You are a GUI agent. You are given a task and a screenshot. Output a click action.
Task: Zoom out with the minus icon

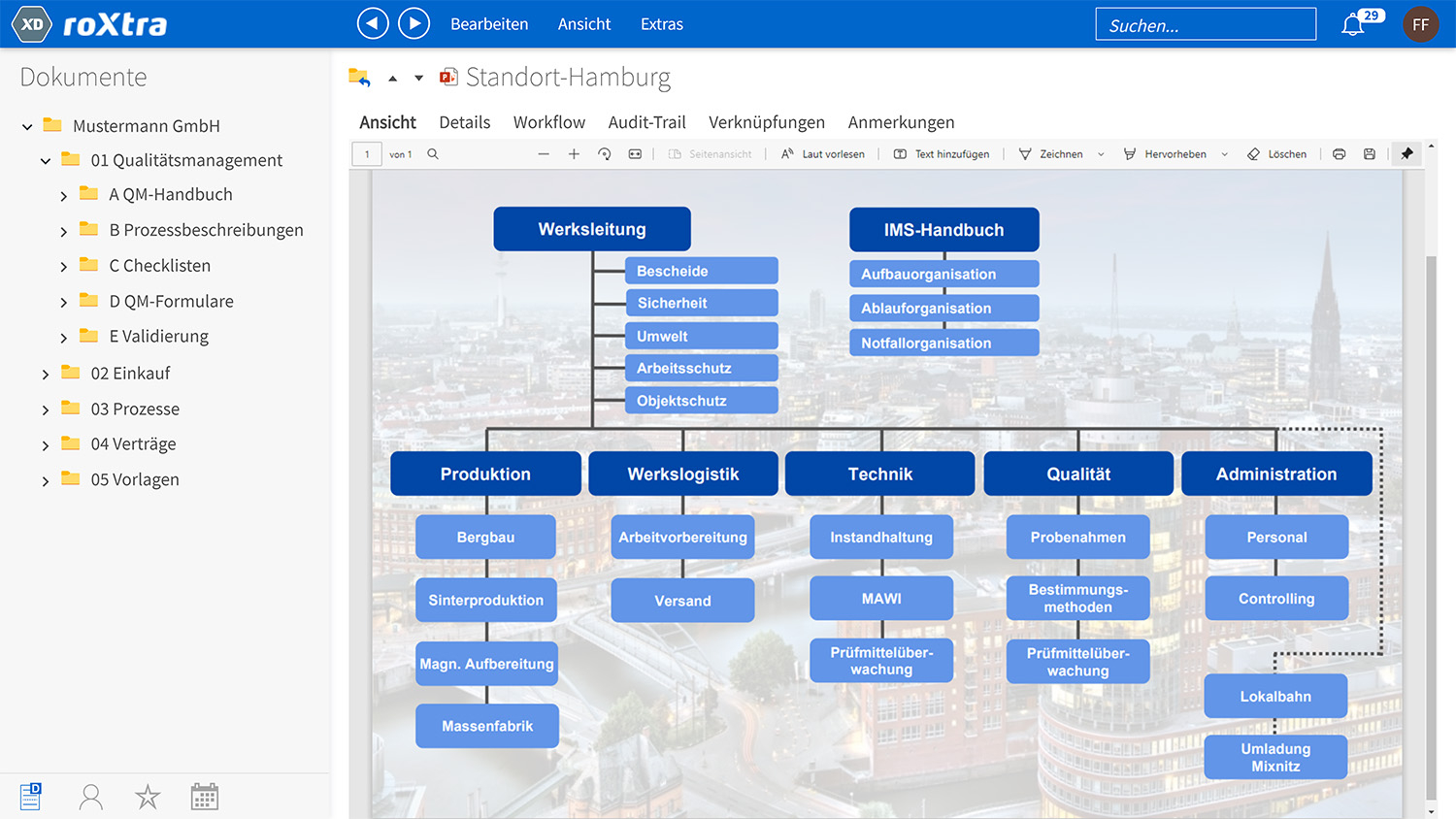[544, 154]
